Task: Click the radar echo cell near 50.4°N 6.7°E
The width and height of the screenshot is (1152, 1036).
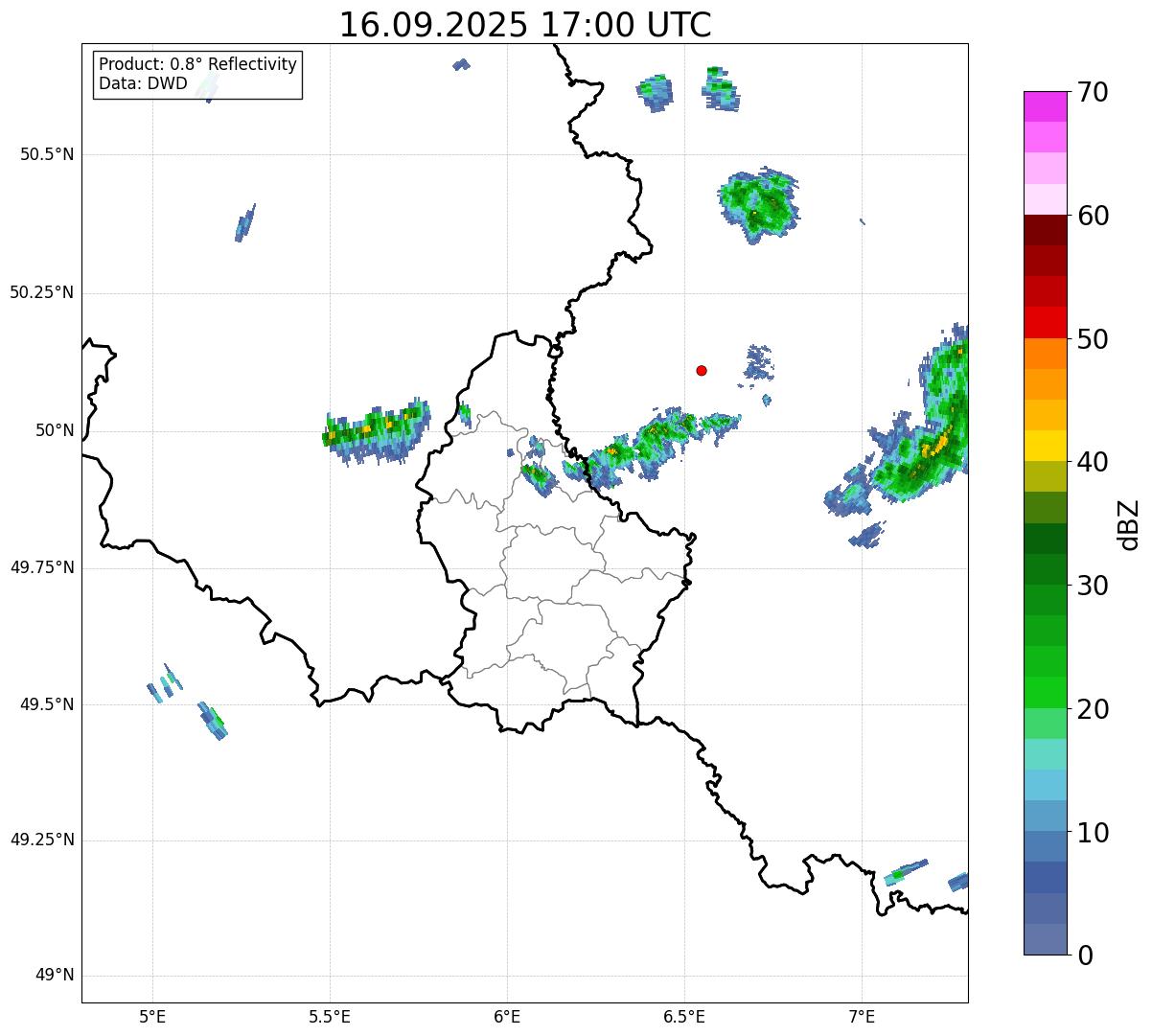Action: click(x=758, y=205)
